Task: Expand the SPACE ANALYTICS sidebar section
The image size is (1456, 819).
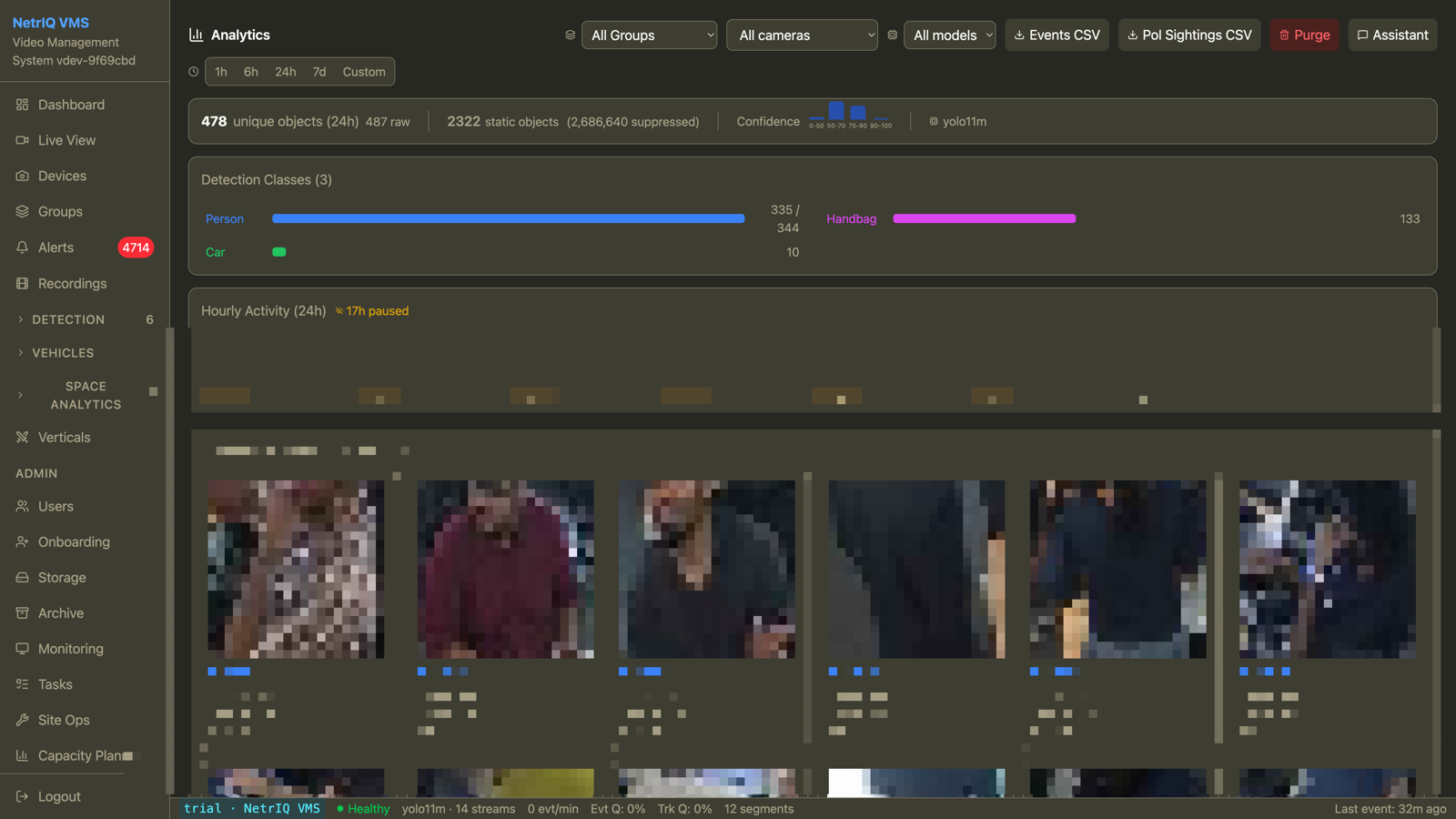Action: click(85, 395)
